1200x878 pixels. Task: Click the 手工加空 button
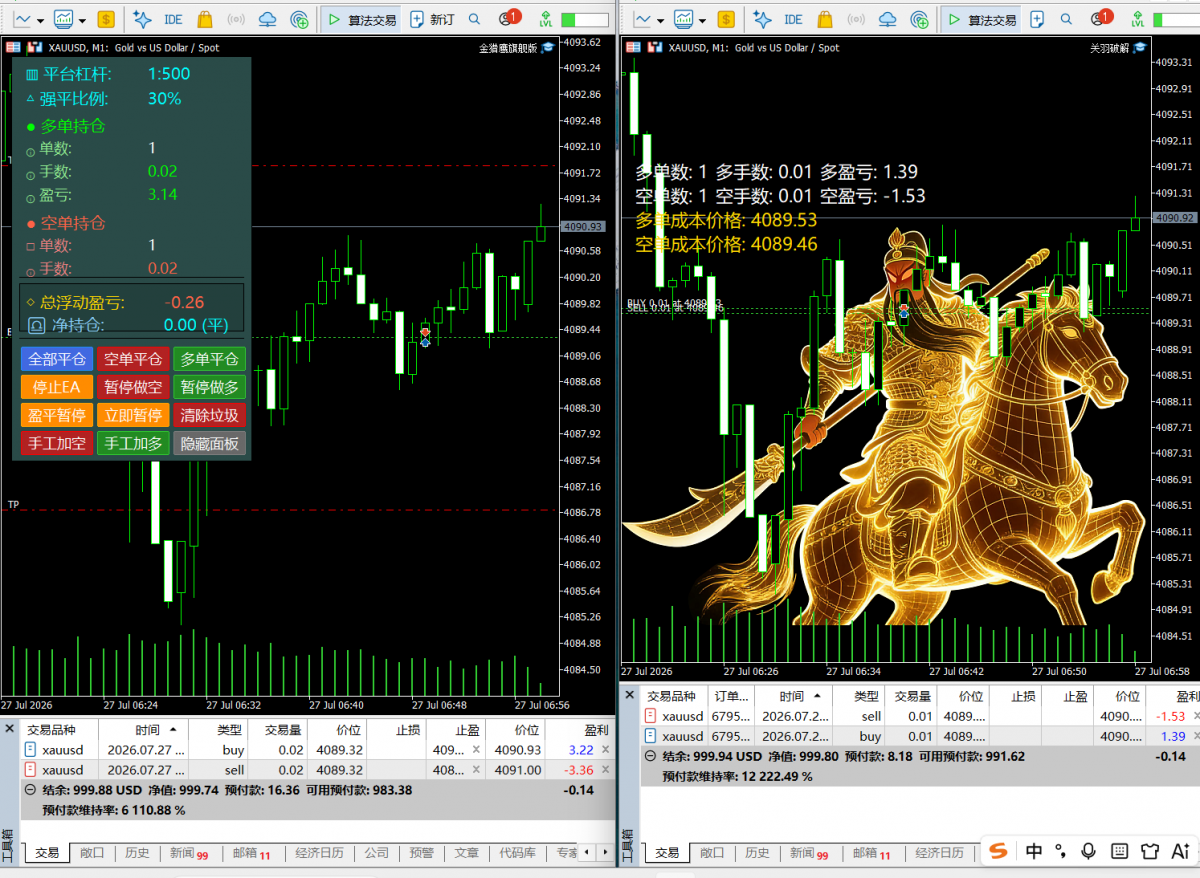pyautogui.click(x=57, y=443)
